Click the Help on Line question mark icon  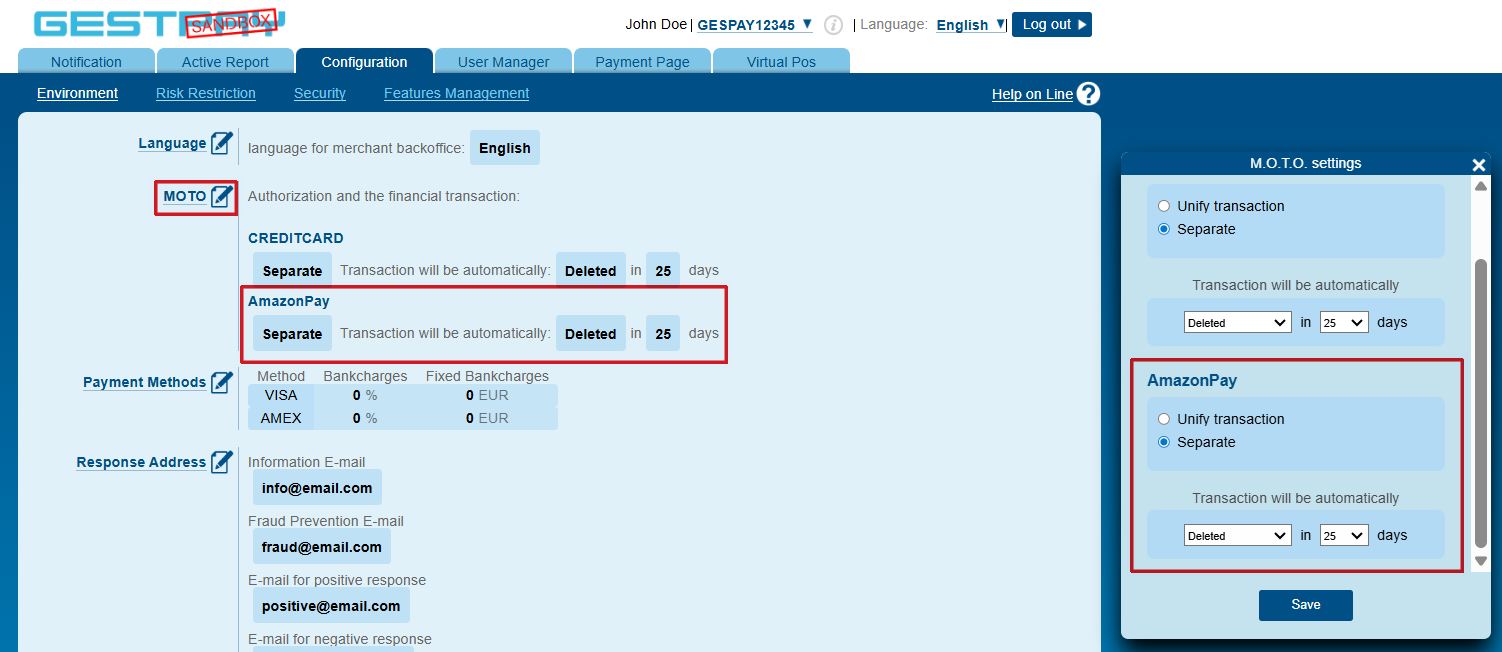tap(1088, 94)
